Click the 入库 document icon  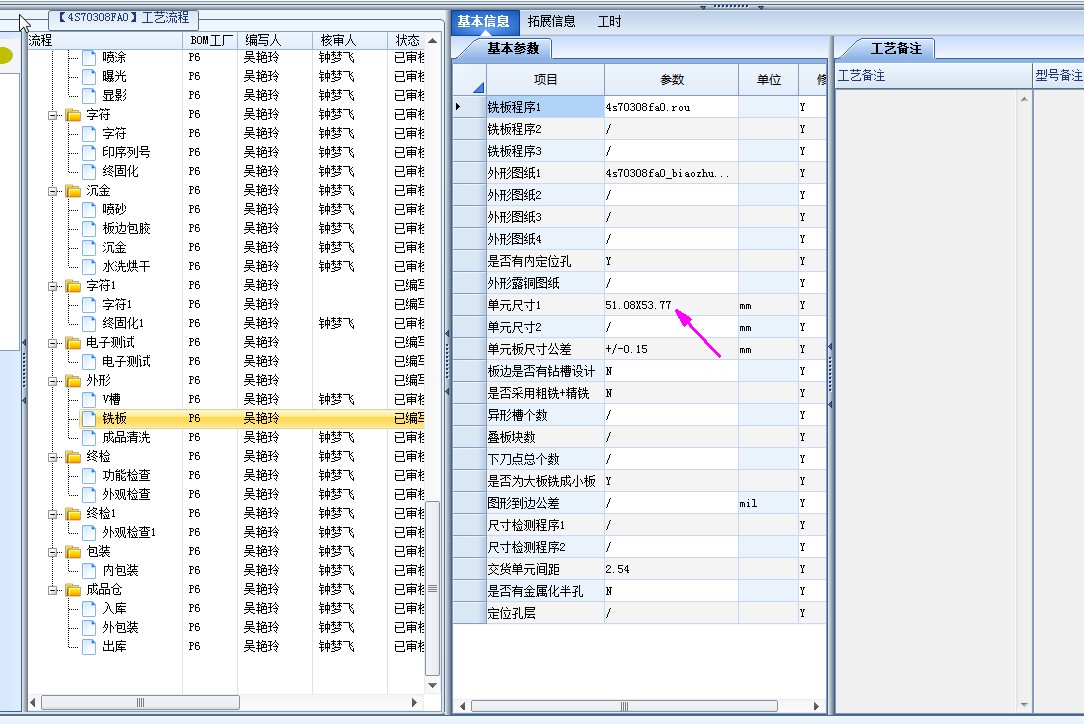point(89,609)
